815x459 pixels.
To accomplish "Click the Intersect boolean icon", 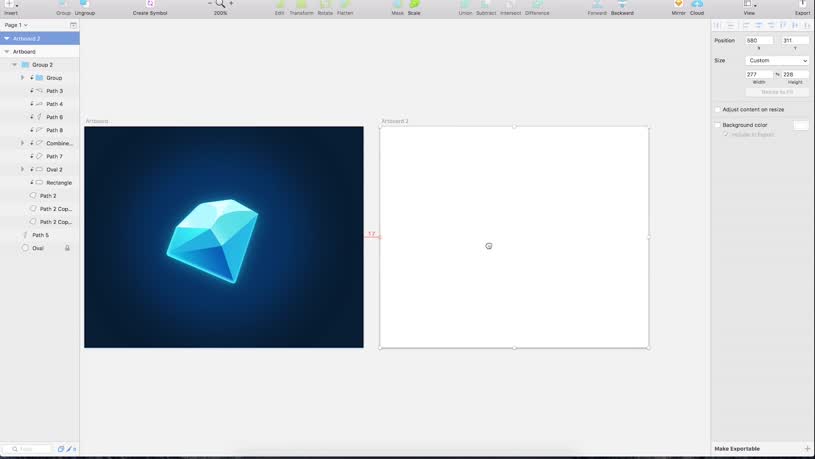I will click(510, 4).
